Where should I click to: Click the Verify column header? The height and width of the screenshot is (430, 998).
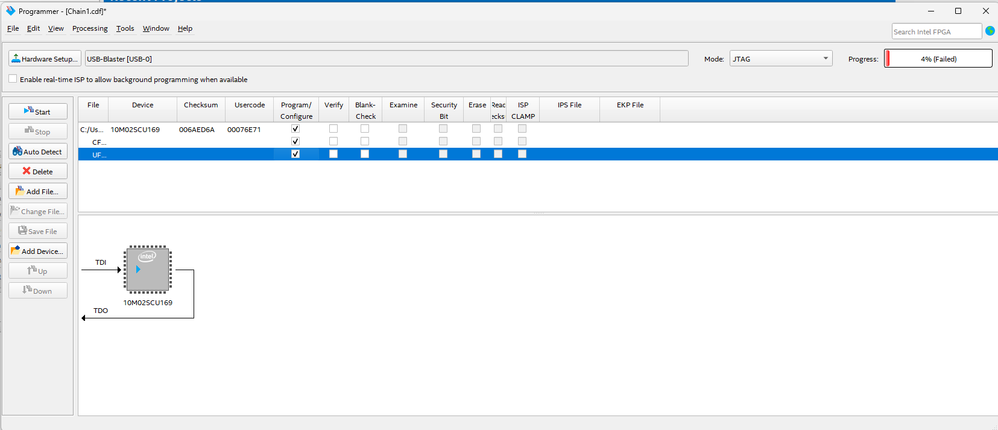pyautogui.click(x=334, y=110)
